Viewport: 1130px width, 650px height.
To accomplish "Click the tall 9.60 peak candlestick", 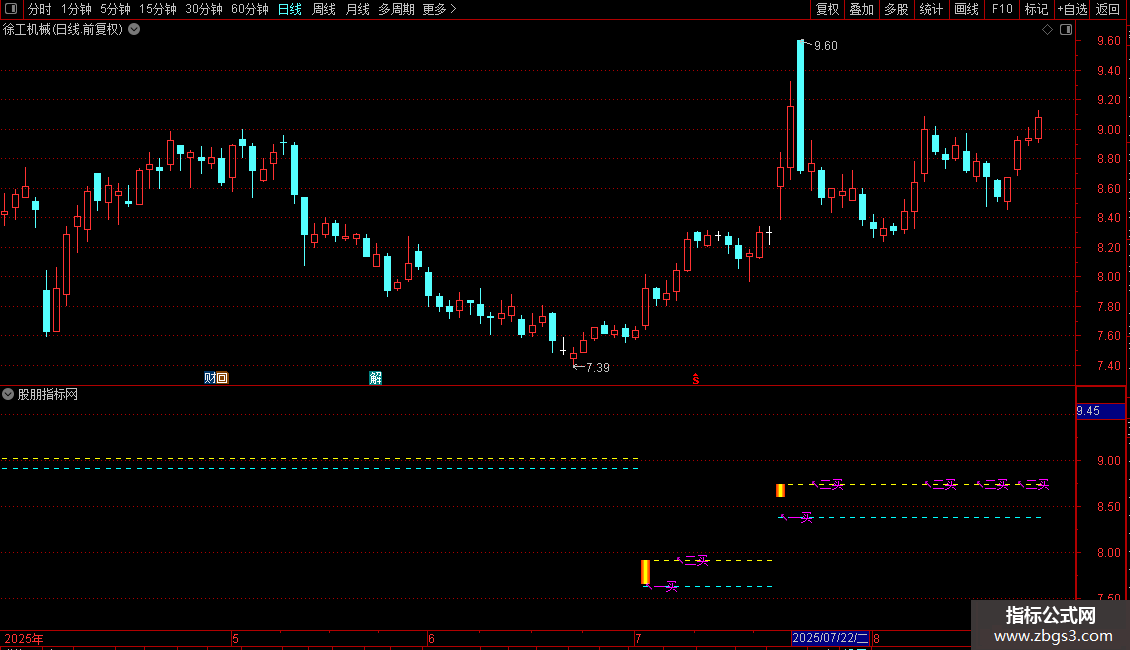I will pos(801,106).
